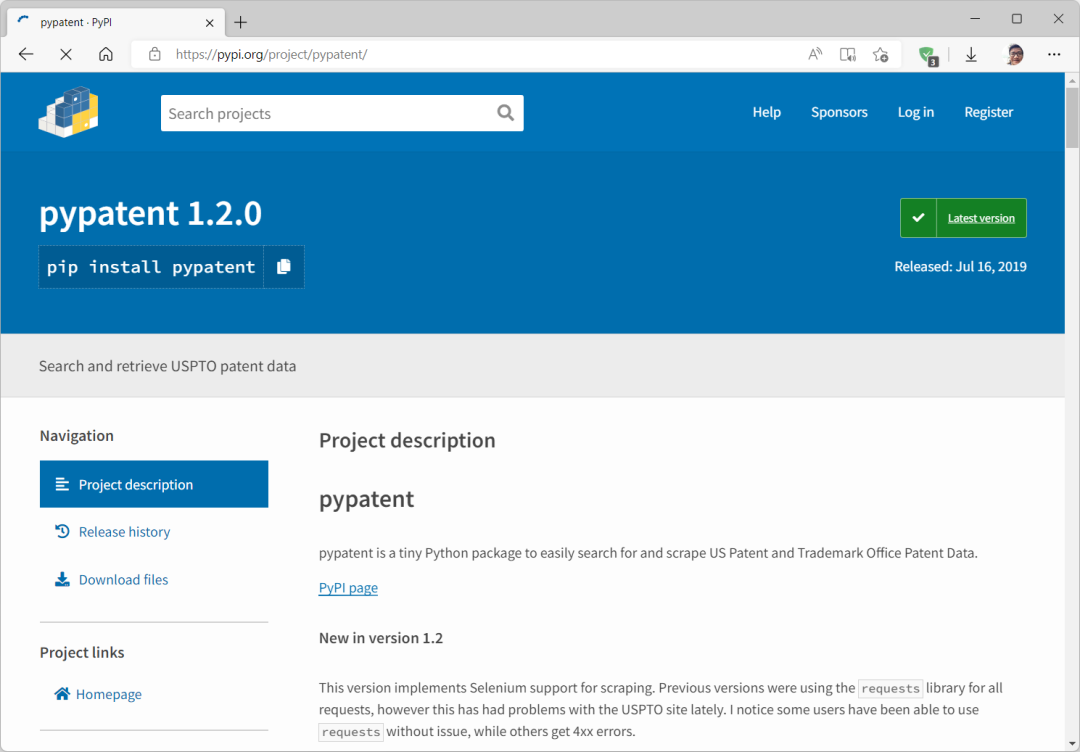Stop loading the page
This screenshot has height=752, width=1080.
click(x=66, y=54)
